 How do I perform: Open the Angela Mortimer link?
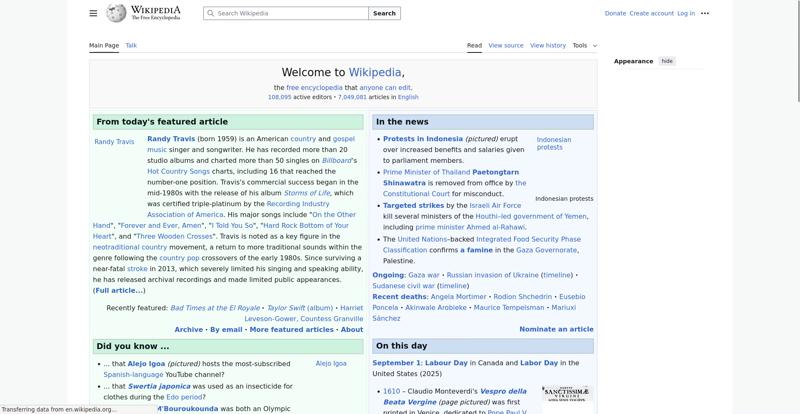click(x=458, y=297)
